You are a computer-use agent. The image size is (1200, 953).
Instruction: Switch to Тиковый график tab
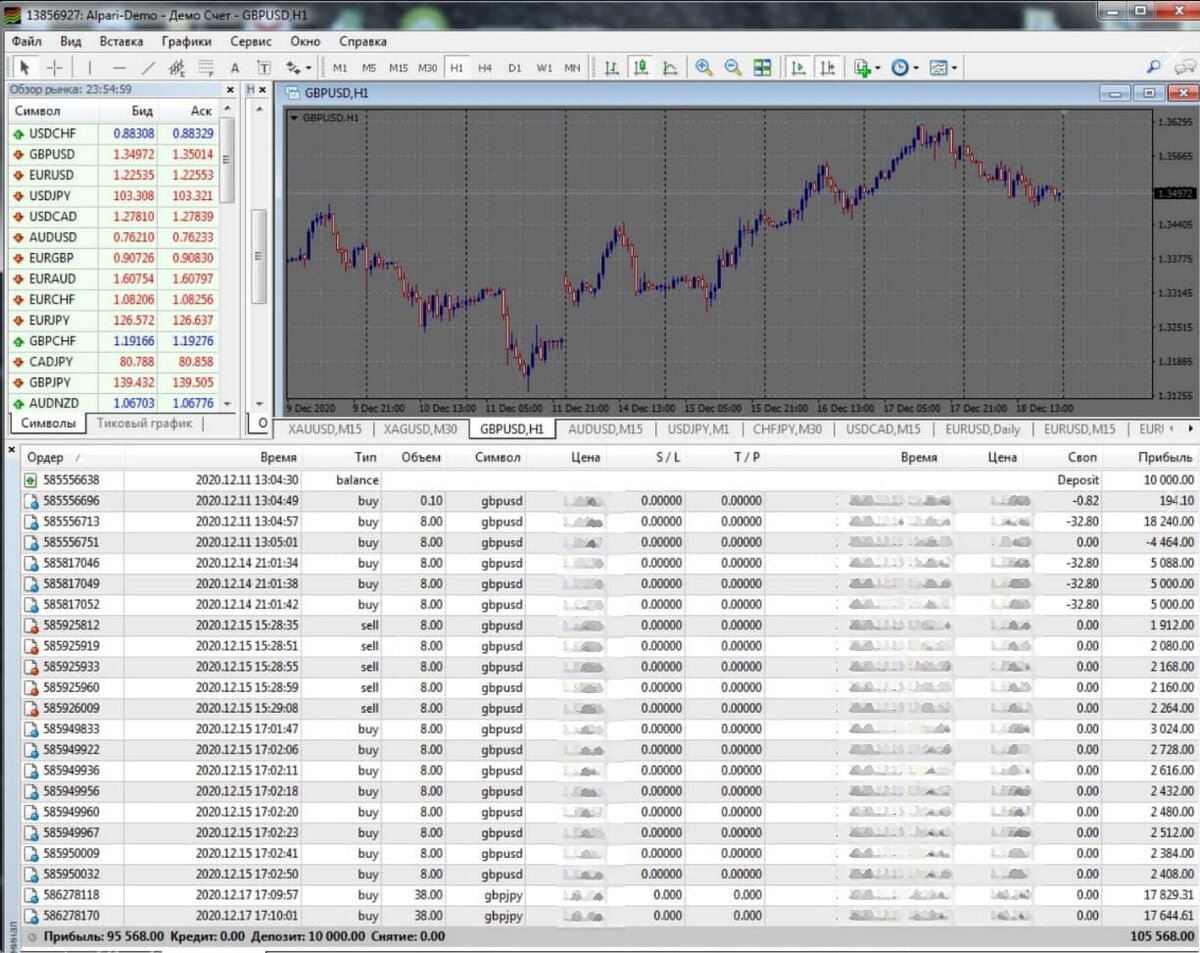pyautogui.click(x=144, y=424)
